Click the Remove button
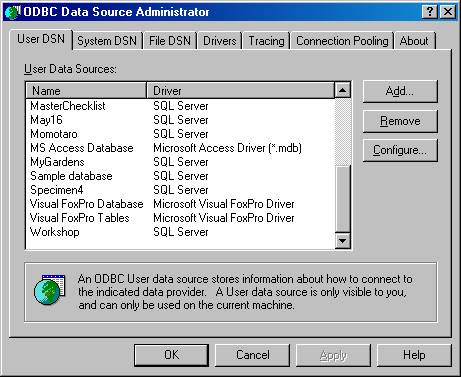 [400, 121]
